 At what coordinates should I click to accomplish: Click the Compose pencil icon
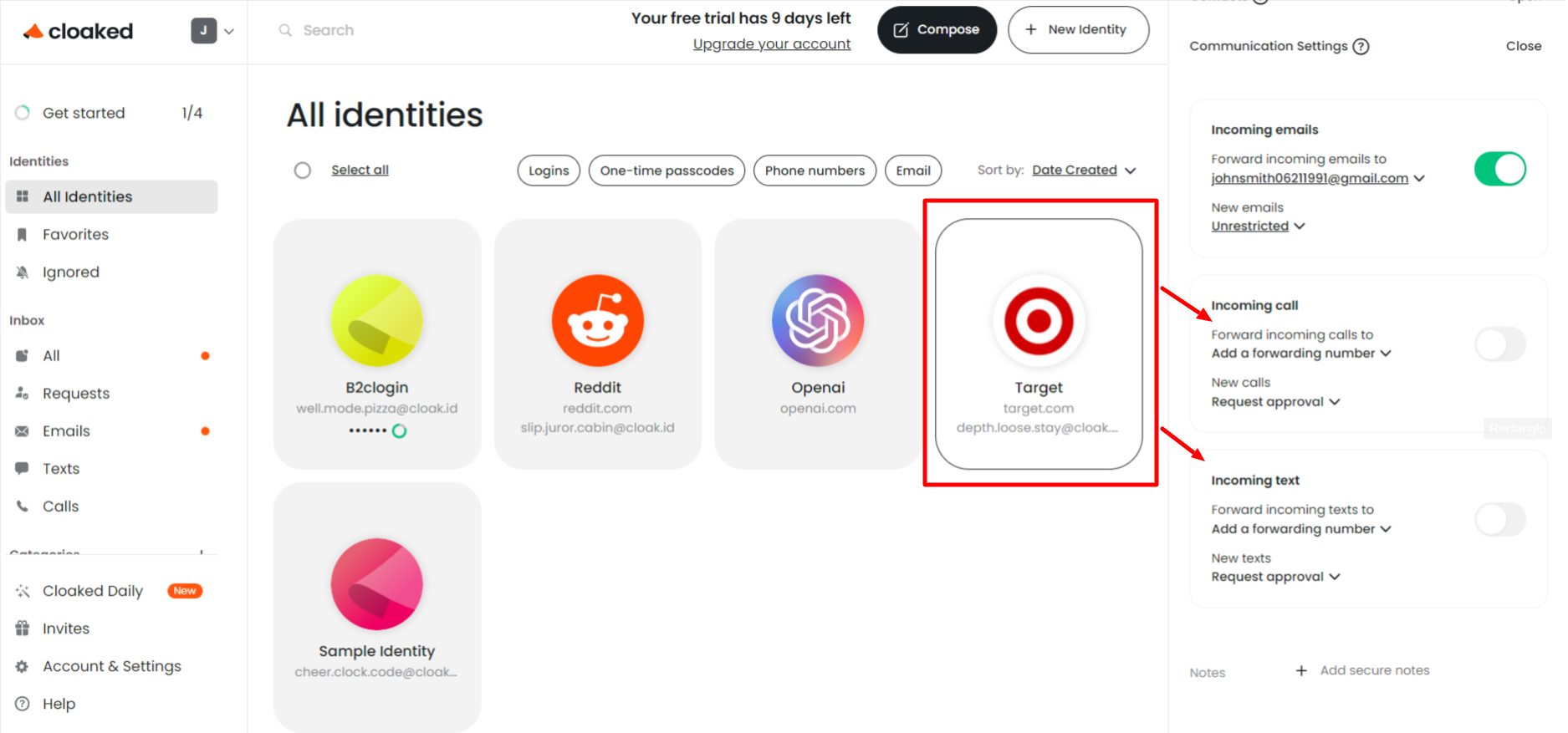[901, 30]
